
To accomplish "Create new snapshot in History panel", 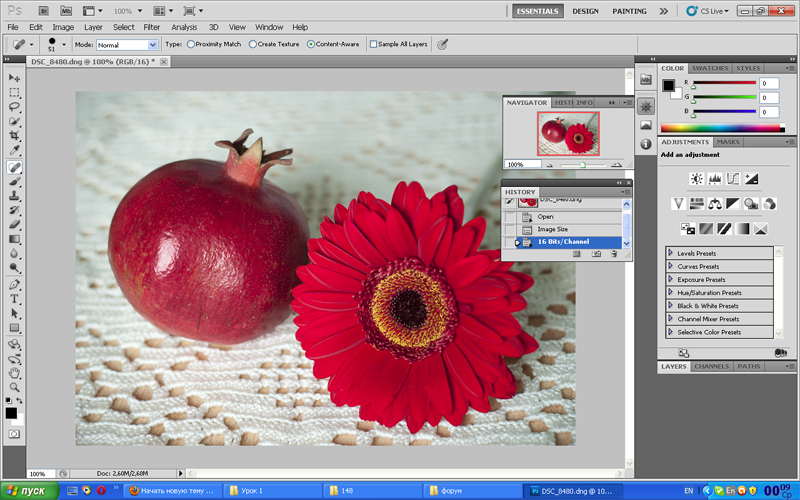I will (596, 254).
